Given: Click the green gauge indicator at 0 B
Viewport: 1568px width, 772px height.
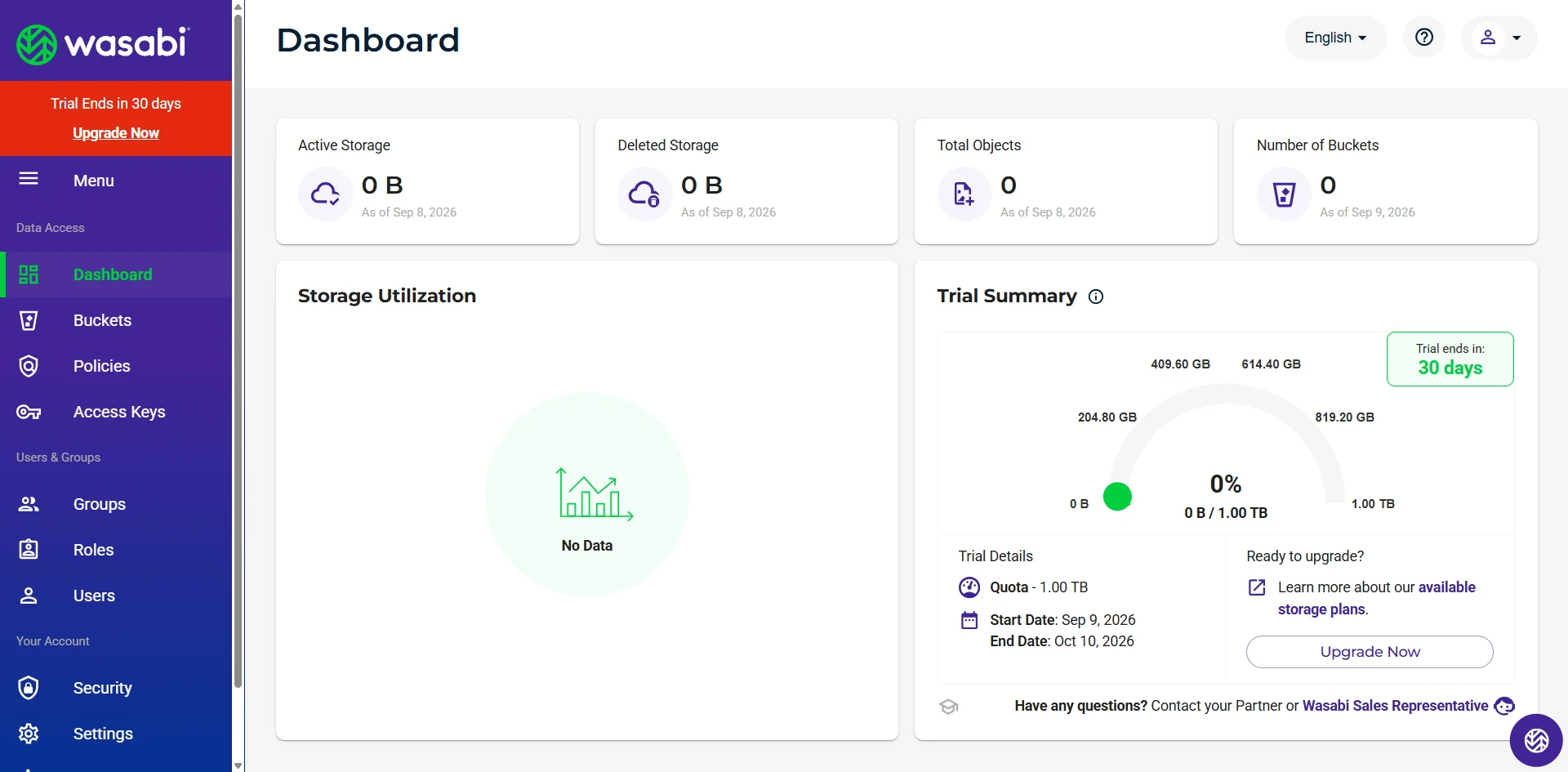Looking at the screenshot, I should (1117, 497).
